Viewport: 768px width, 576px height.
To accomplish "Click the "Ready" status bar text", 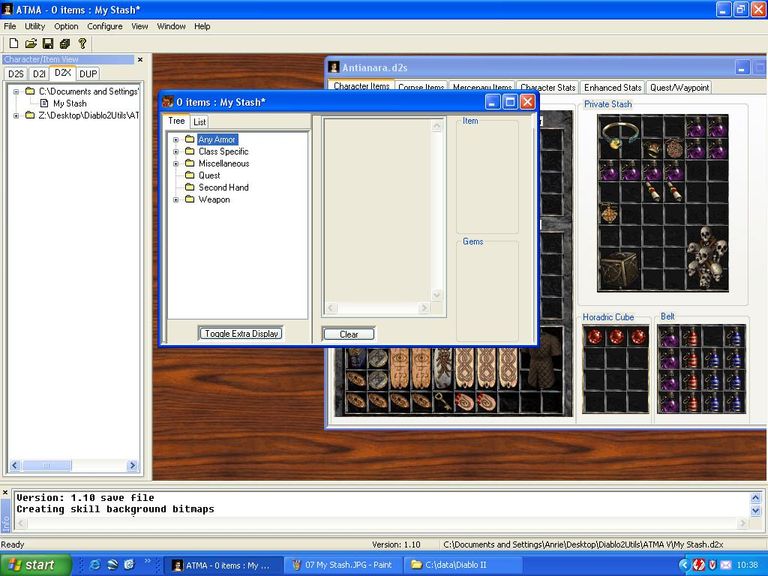I will tap(12, 545).
